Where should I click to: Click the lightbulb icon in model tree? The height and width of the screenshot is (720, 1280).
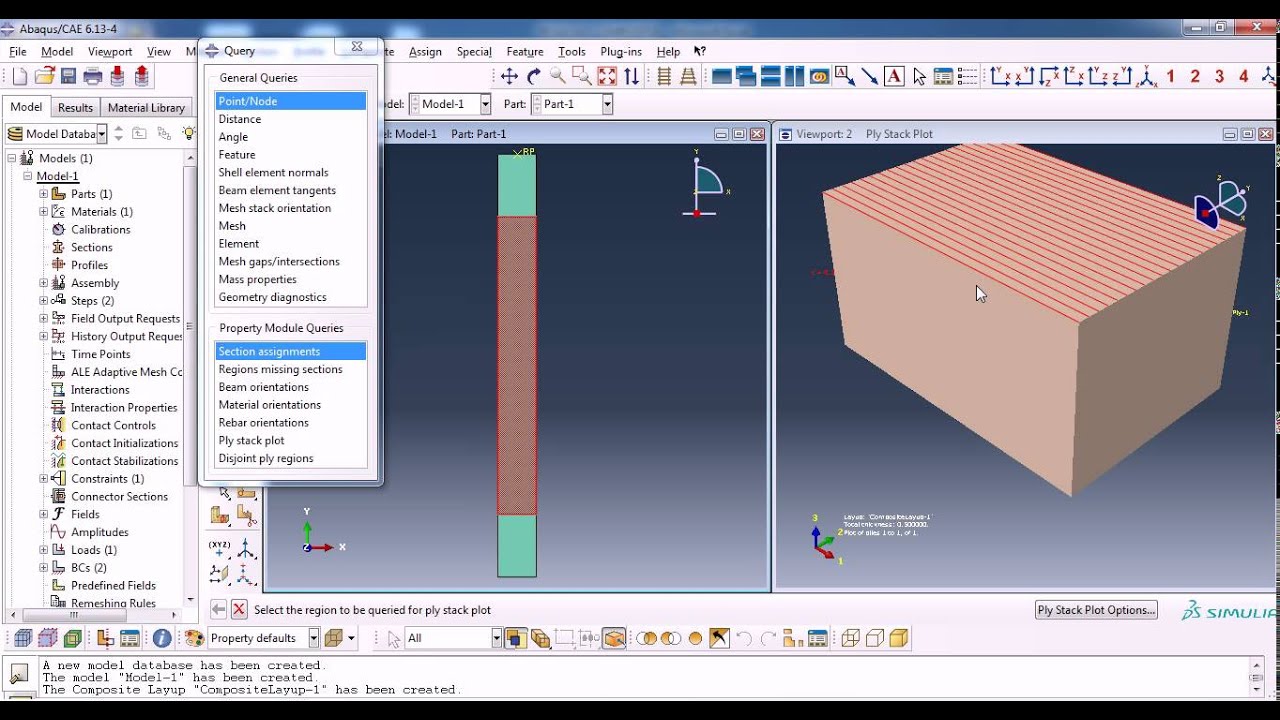click(x=188, y=133)
